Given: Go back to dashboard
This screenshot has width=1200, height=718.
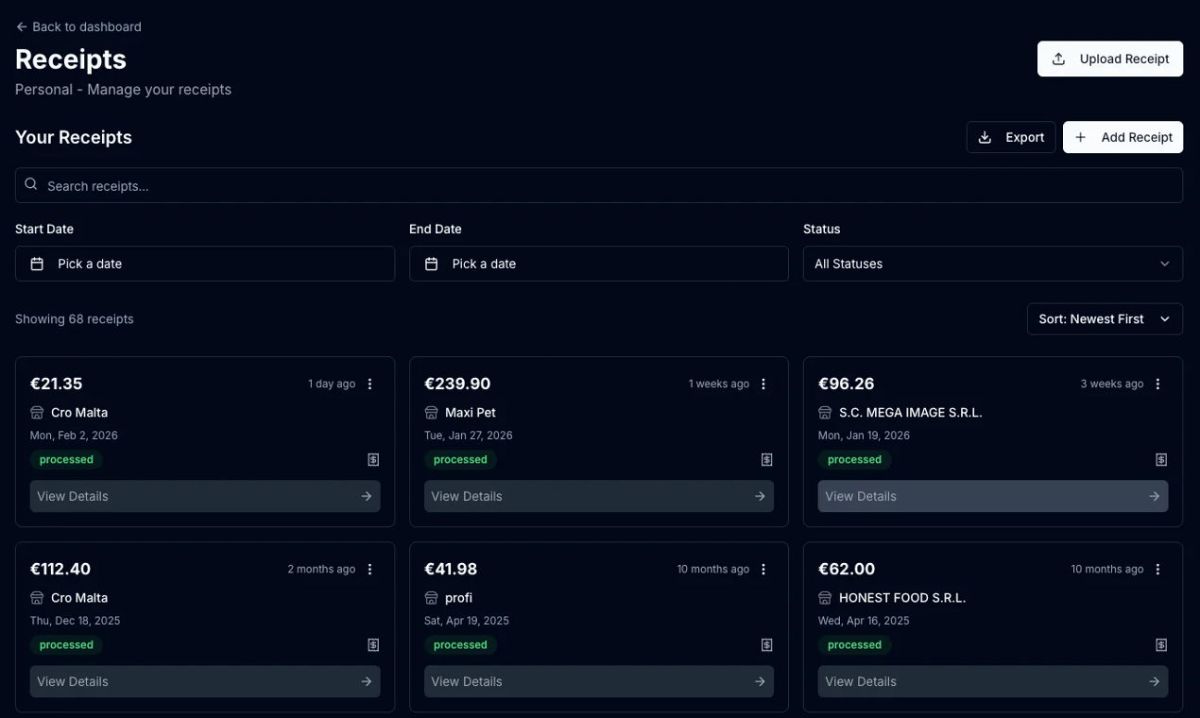Looking at the screenshot, I should tap(79, 27).
